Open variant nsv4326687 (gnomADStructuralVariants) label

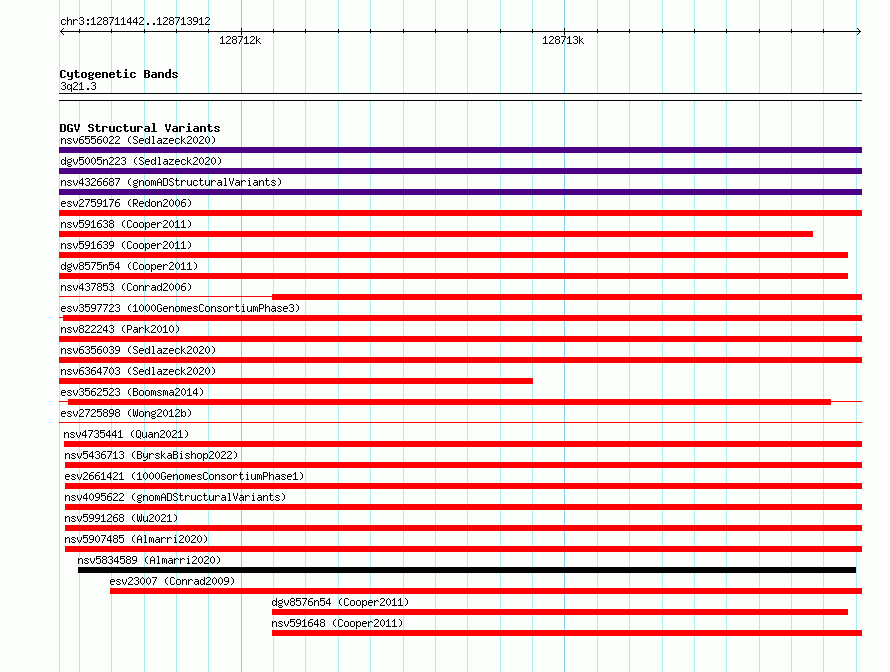click(171, 182)
